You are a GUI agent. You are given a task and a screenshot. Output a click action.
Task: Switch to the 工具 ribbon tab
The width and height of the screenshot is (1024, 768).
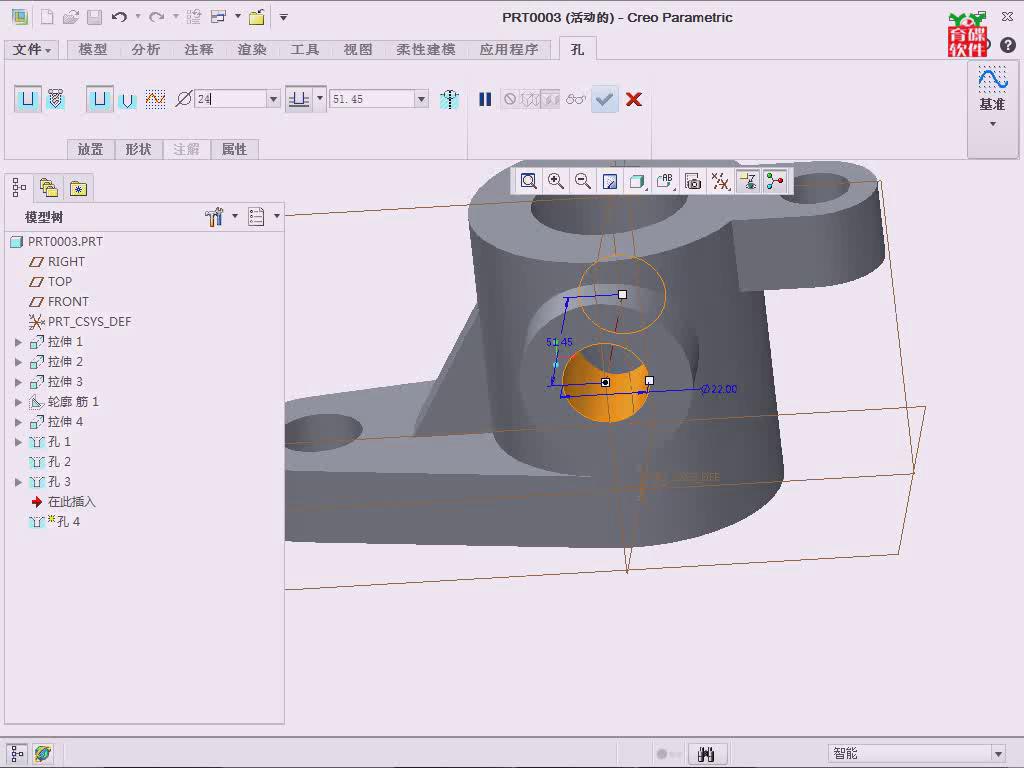click(304, 50)
